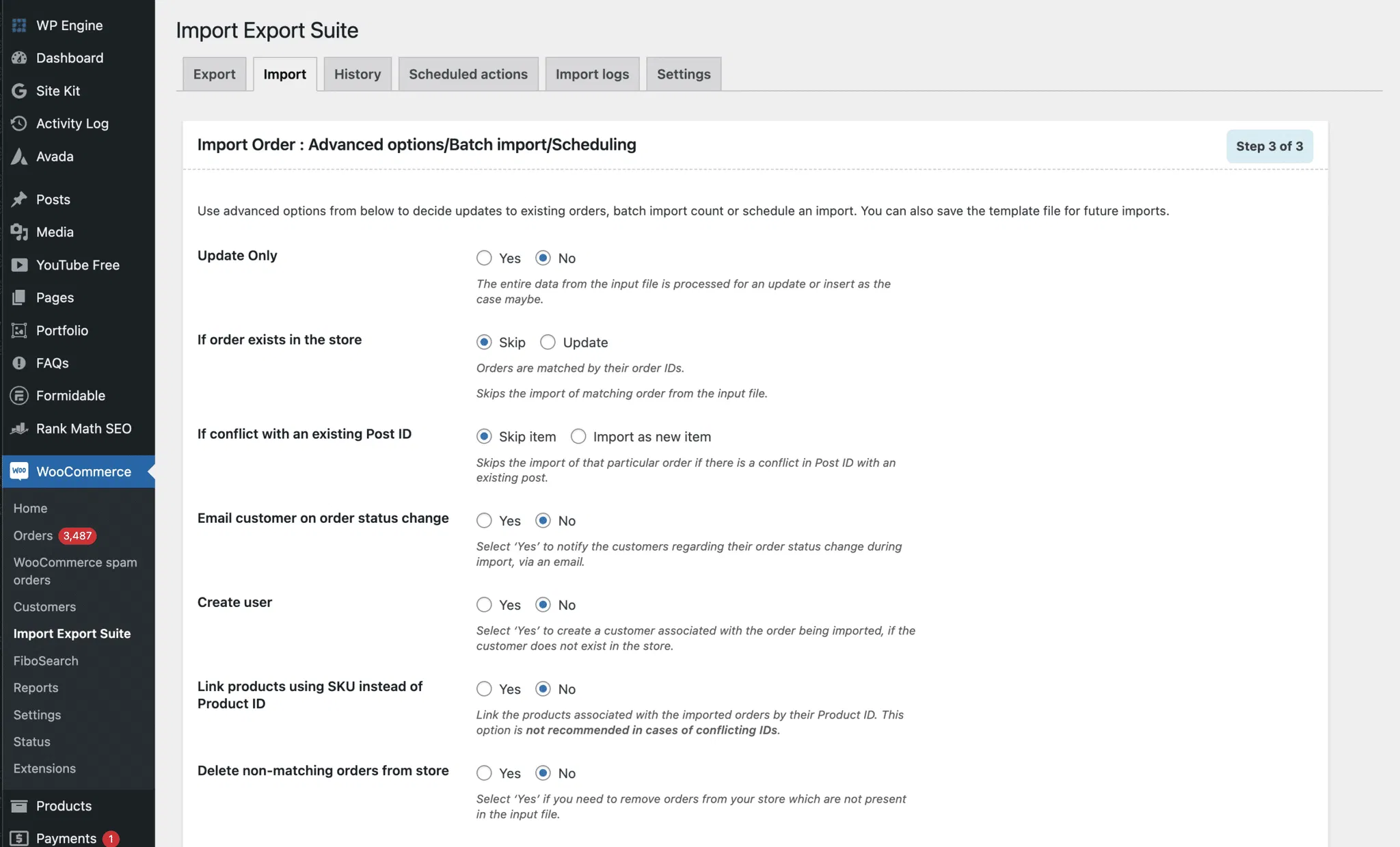Go to WooCommerce Customers page
The height and width of the screenshot is (847, 1400).
tap(44, 607)
